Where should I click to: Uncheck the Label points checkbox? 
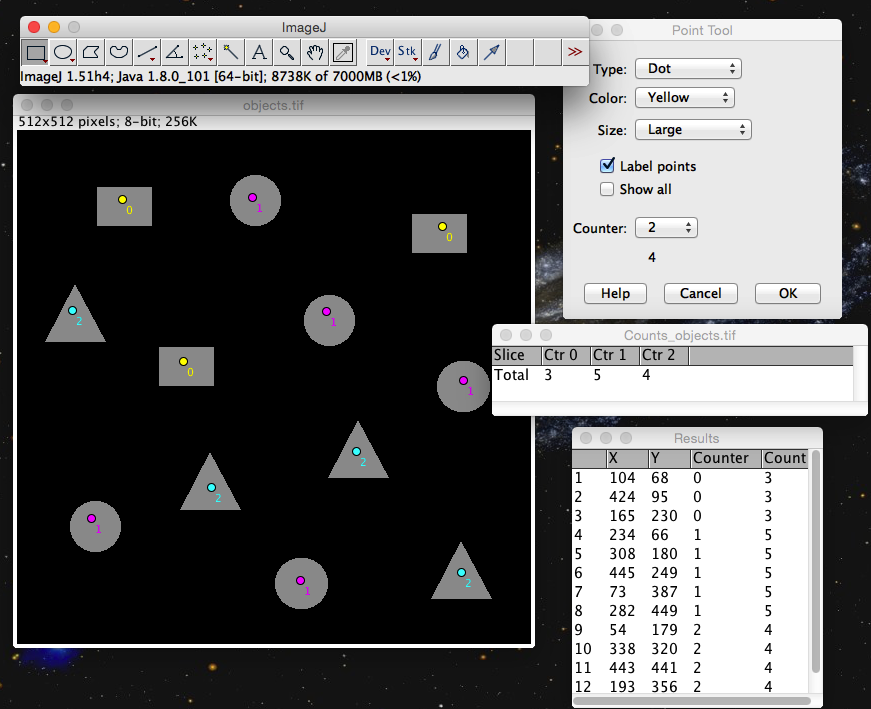(x=607, y=166)
